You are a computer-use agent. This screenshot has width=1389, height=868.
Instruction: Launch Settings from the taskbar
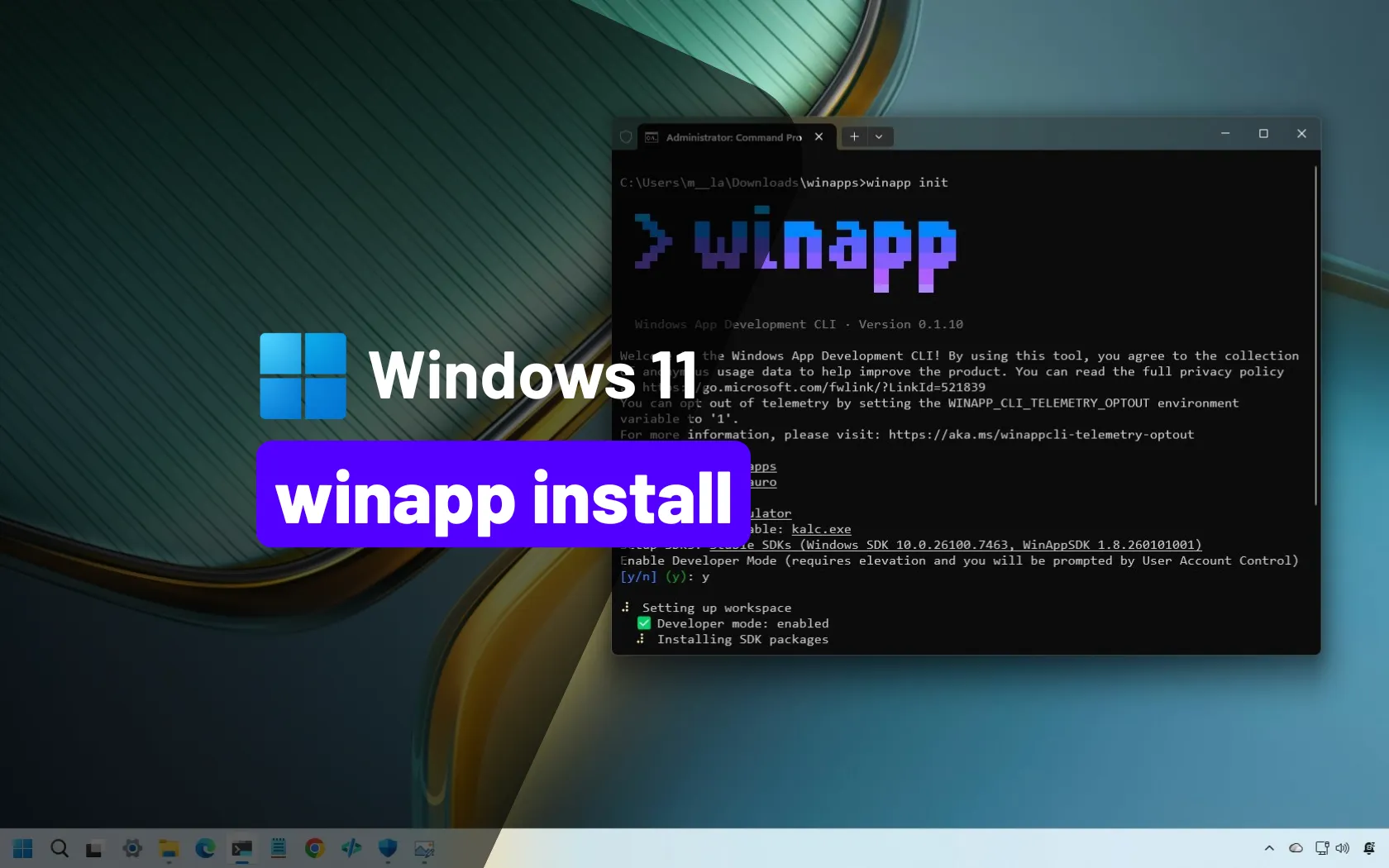[132, 848]
